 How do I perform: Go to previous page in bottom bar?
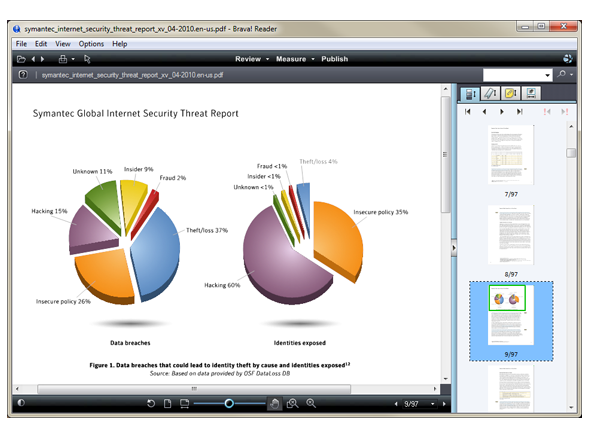[x=396, y=404]
